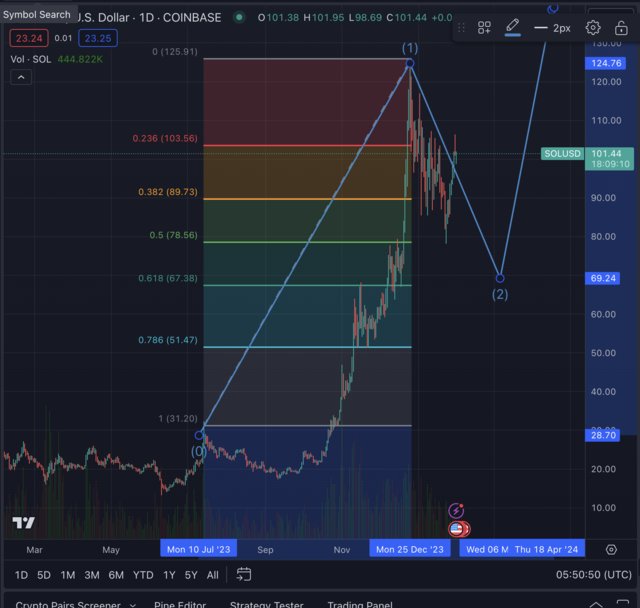The image size is (640, 608).
Task: Select the 1D time range
Action: click(21, 575)
